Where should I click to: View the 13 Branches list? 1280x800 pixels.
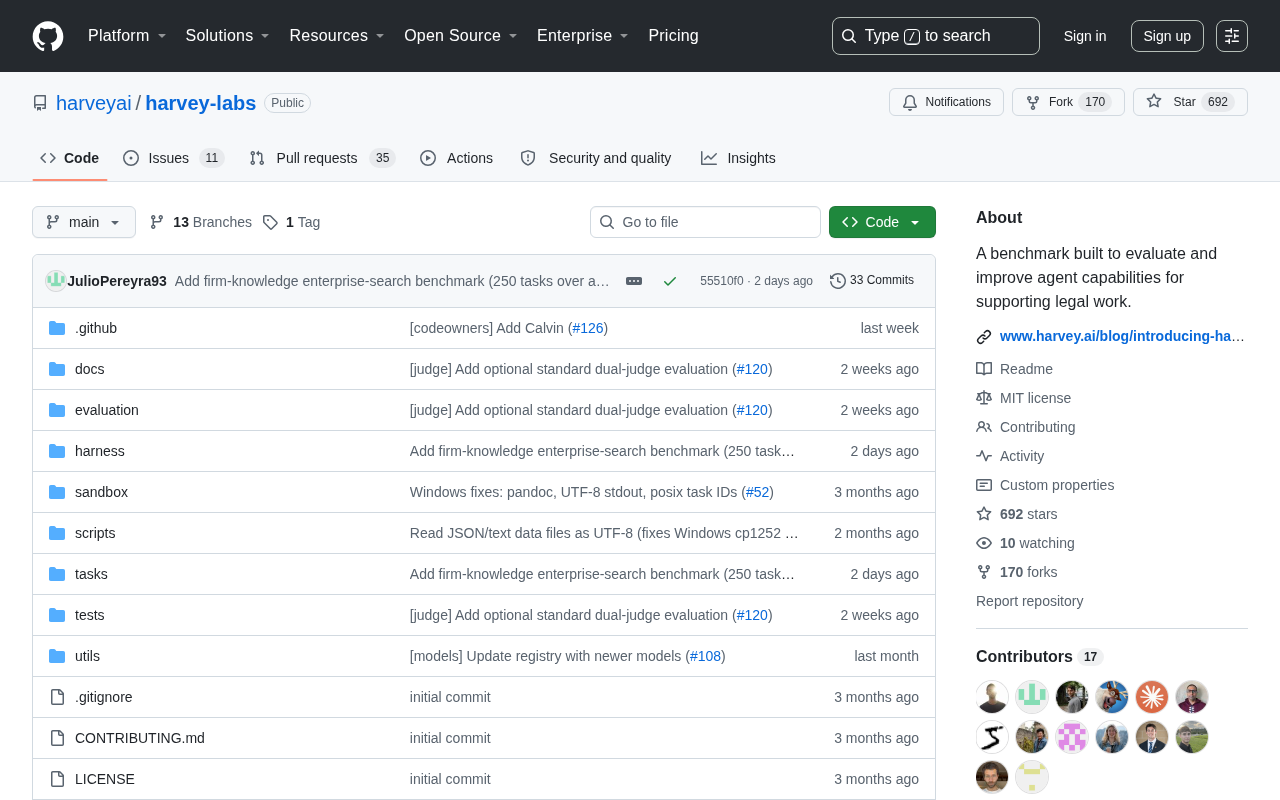click(x=201, y=222)
